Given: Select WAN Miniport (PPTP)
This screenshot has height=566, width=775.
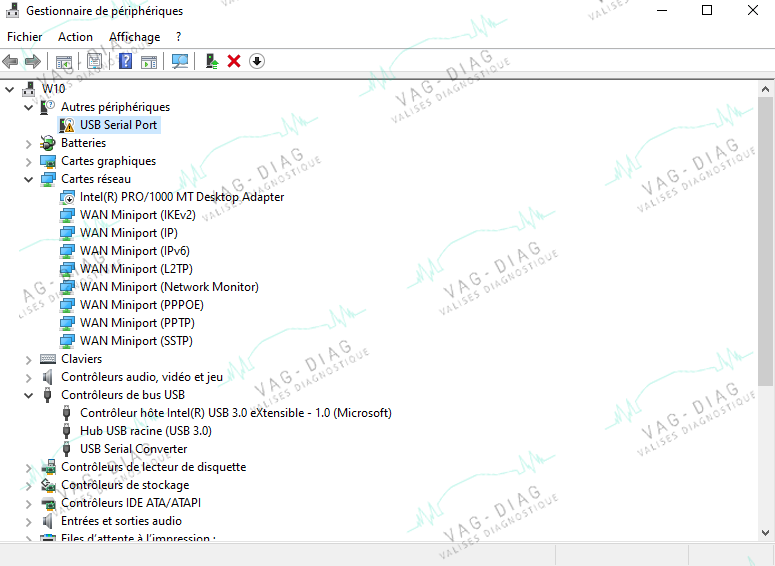Looking at the screenshot, I should [137, 323].
